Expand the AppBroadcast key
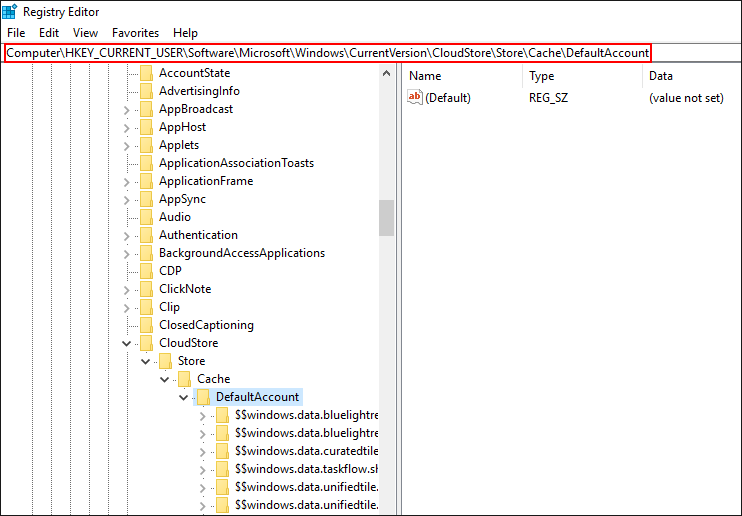Viewport: 742px width, 516px height. pyautogui.click(x=126, y=110)
